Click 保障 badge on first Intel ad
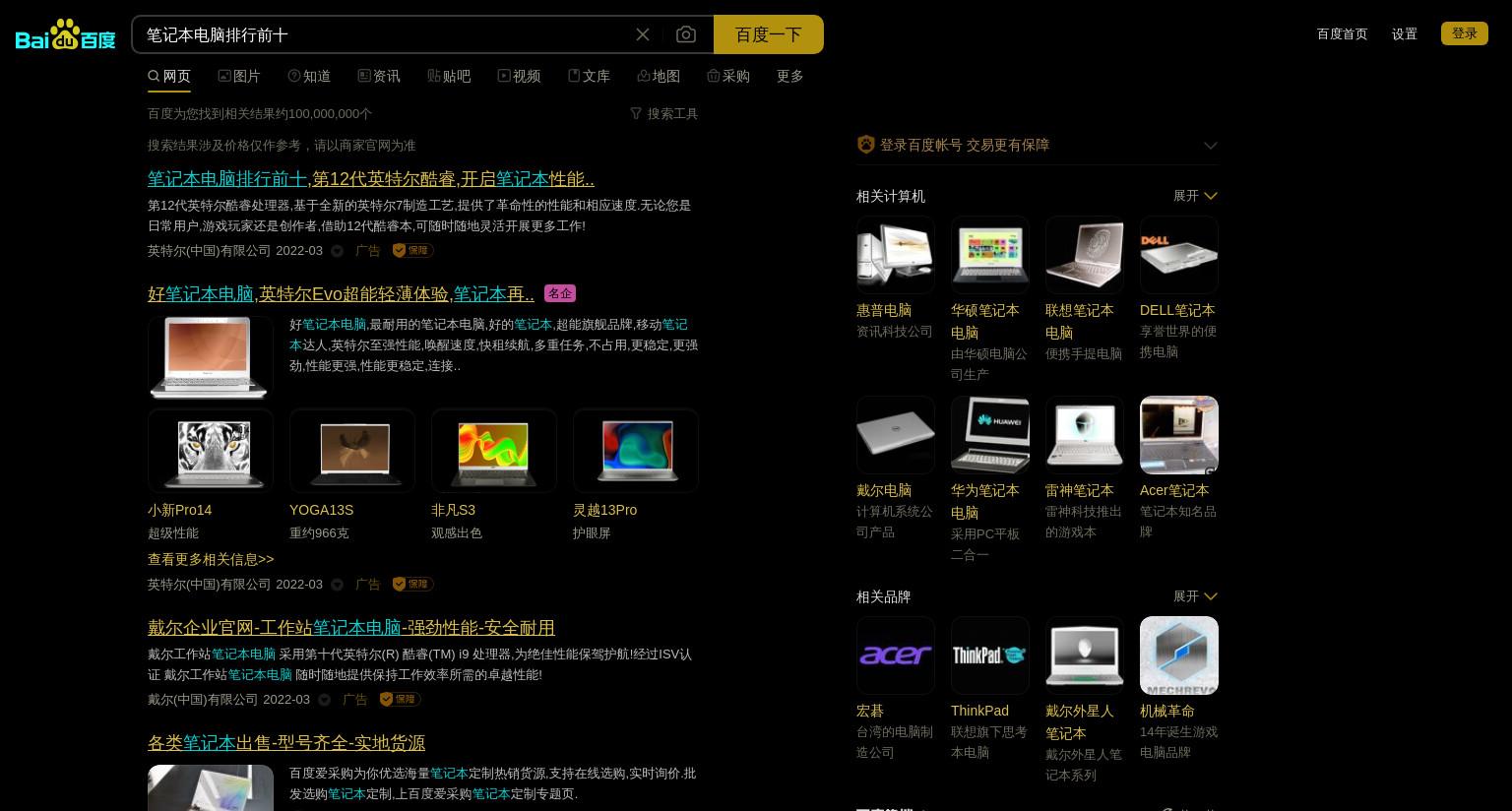Image resolution: width=1512 pixels, height=811 pixels. [412, 250]
